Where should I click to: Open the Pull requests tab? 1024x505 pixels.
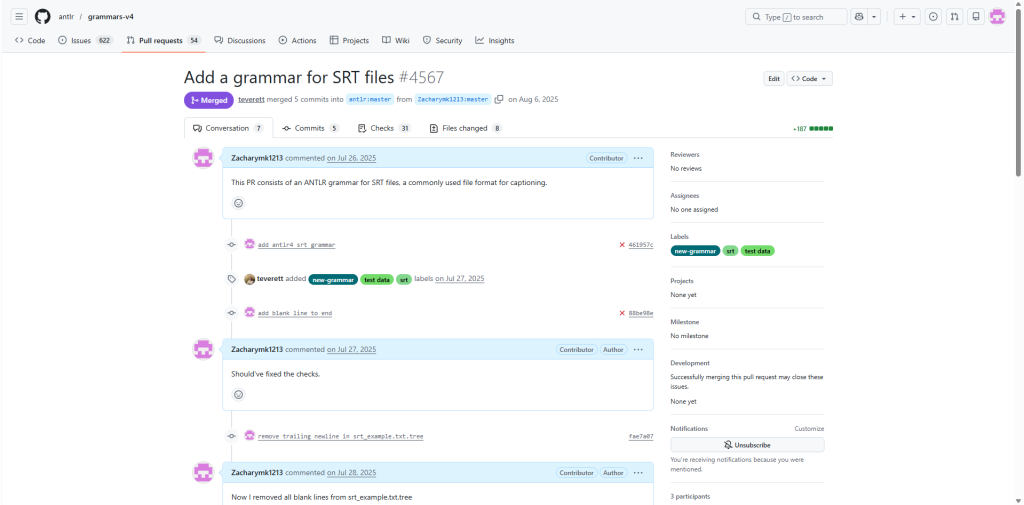tap(163, 41)
